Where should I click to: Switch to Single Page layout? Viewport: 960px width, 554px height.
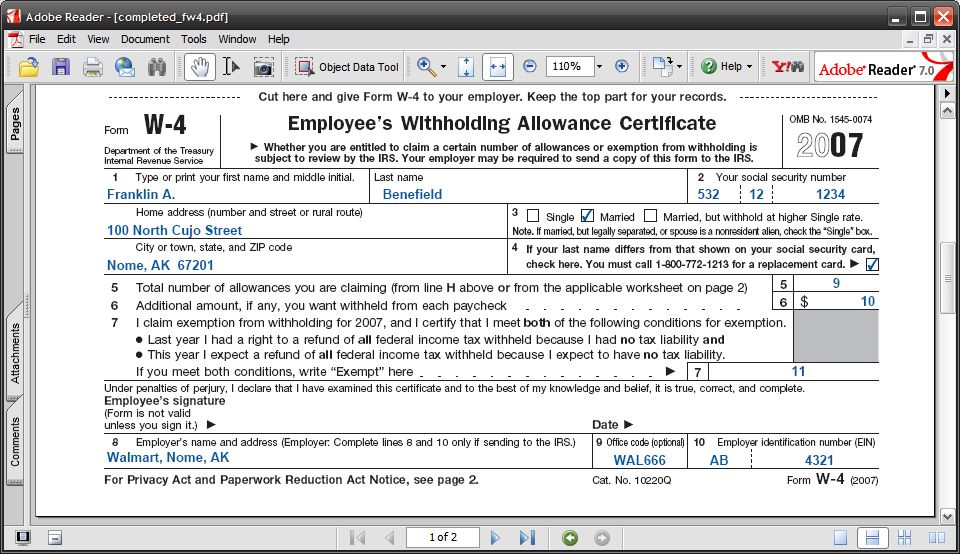coord(841,537)
